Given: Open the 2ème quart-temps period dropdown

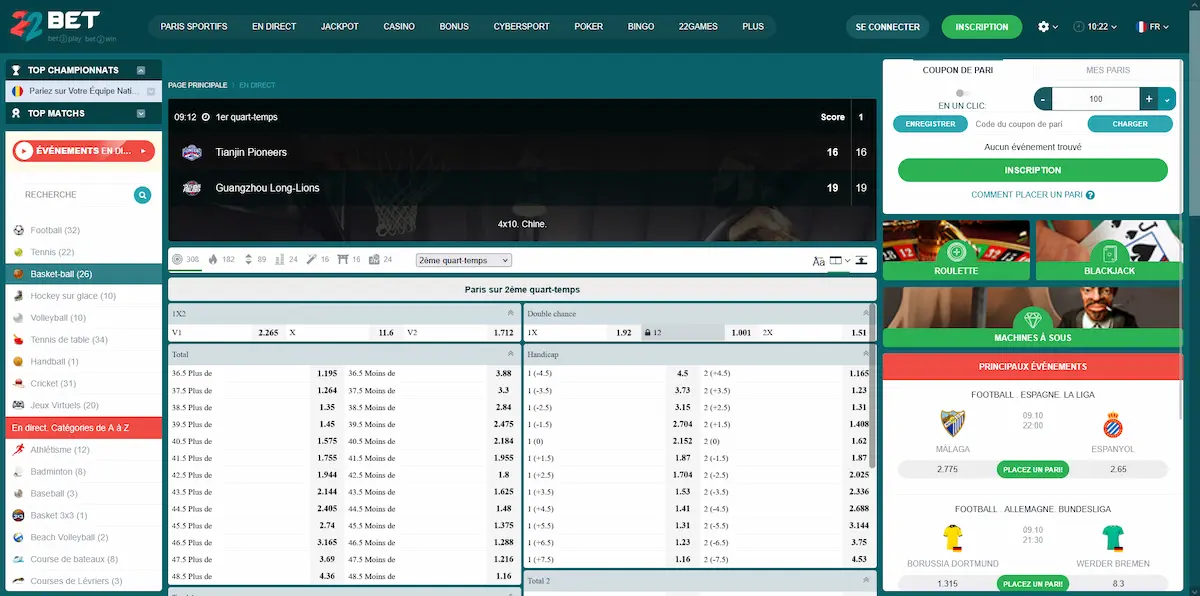Looking at the screenshot, I should (463, 260).
